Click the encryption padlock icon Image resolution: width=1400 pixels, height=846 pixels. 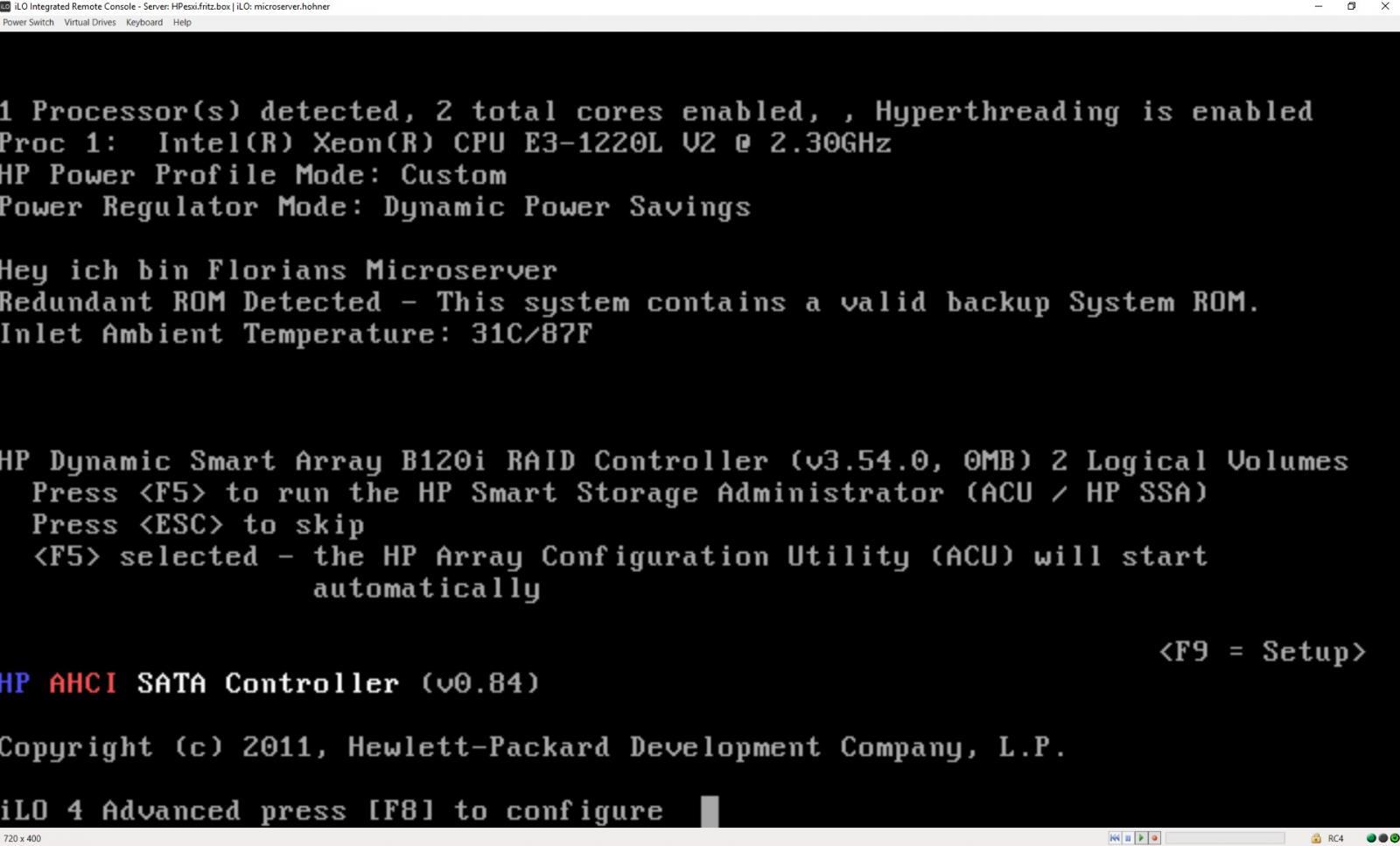(x=1316, y=838)
